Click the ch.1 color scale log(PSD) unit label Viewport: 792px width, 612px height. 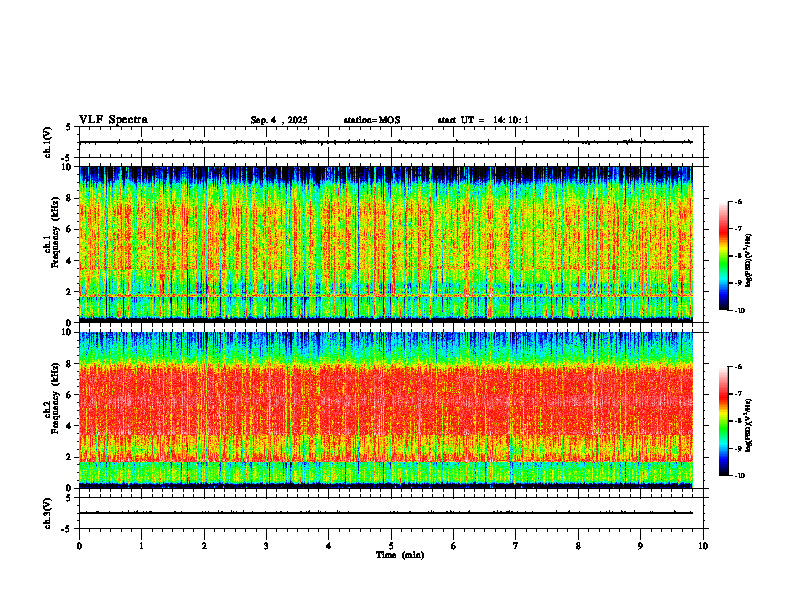749,260
